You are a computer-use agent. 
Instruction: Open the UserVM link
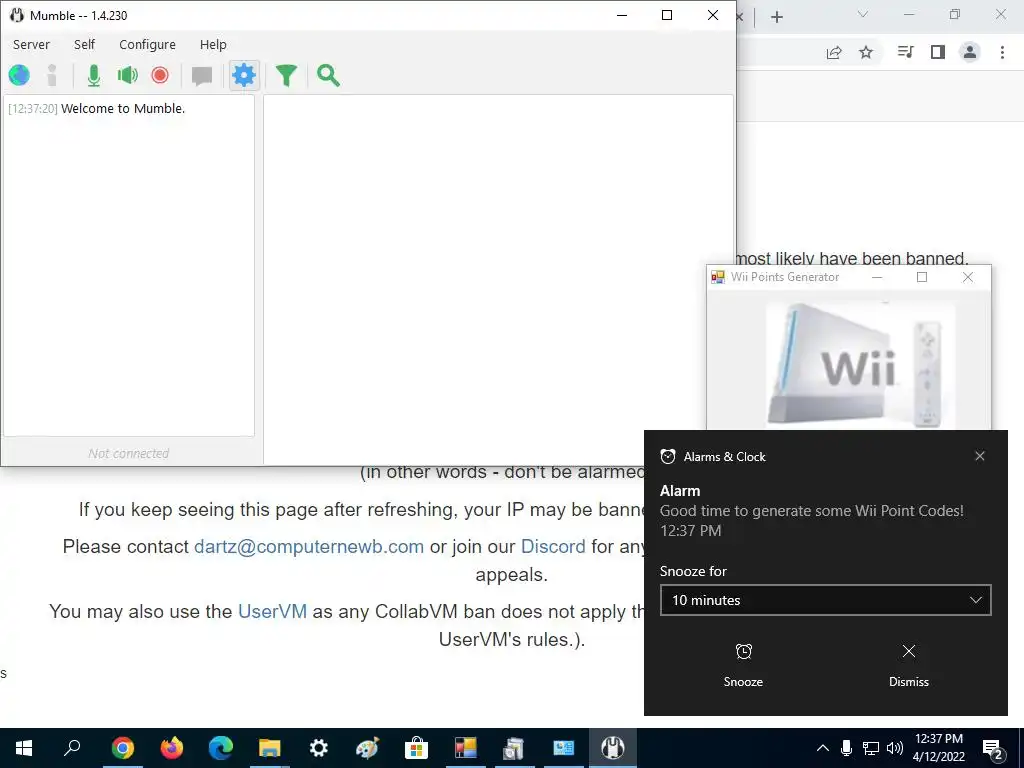click(272, 611)
